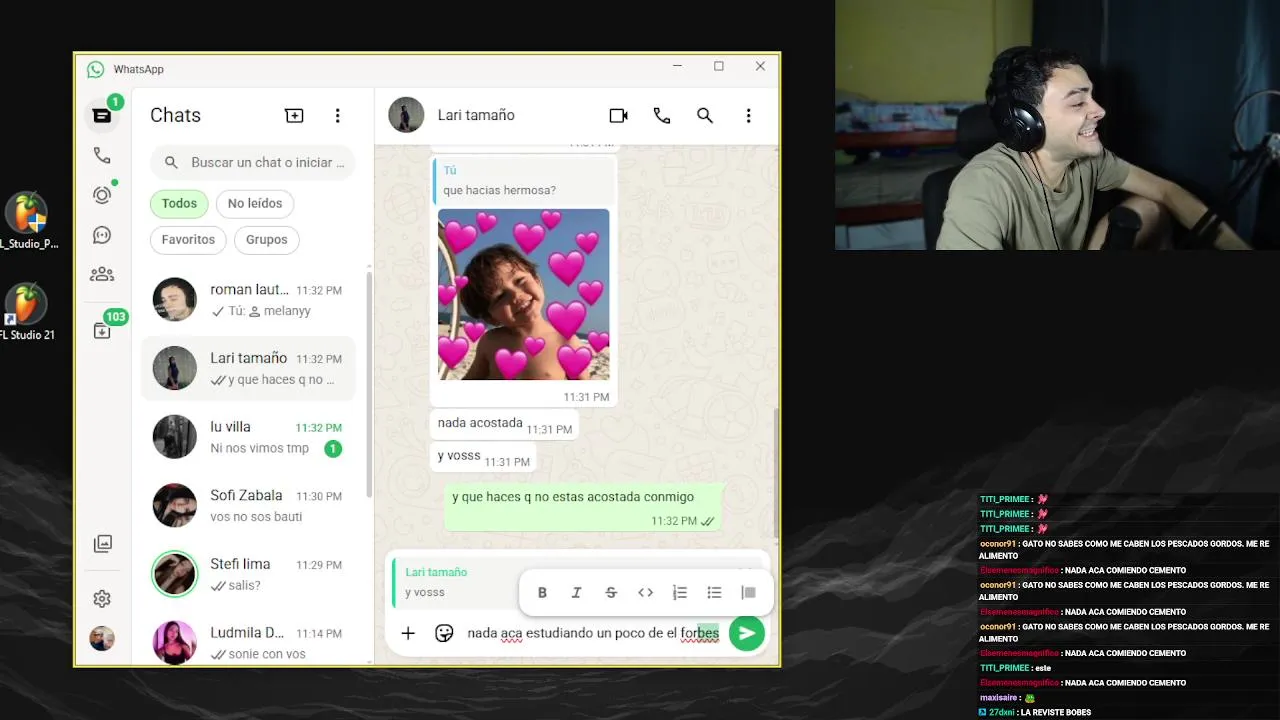Open WhatsApp Settings gear icon
The image size is (1280, 720).
pos(102,599)
